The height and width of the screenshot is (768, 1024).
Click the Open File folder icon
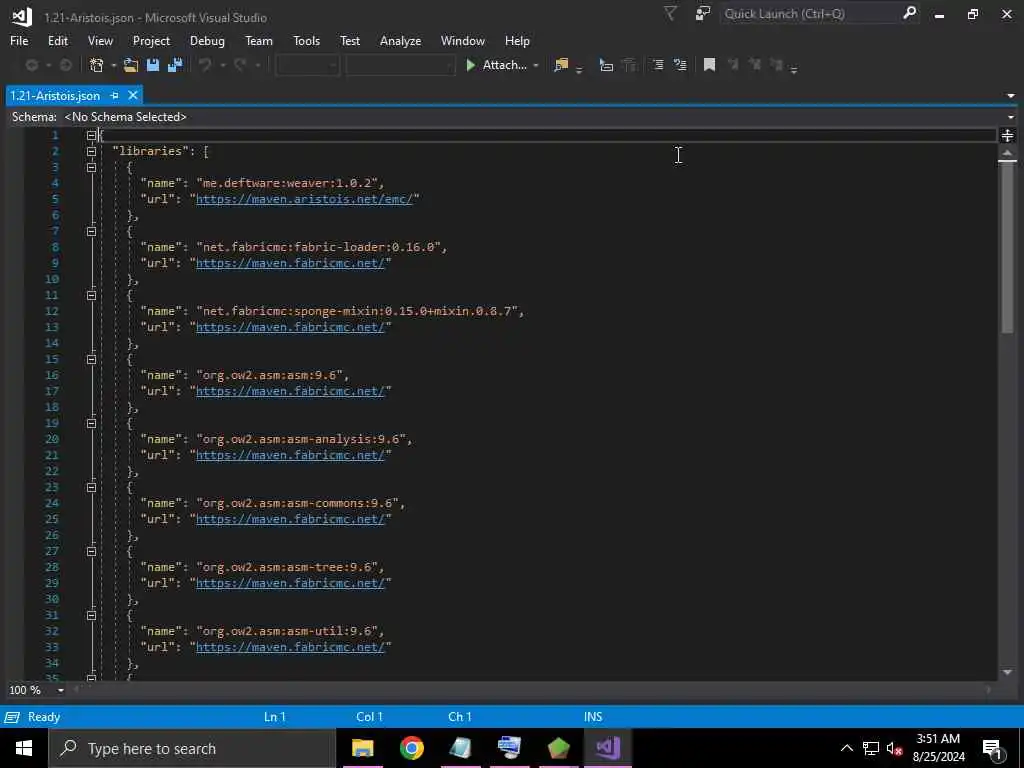[x=131, y=65]
